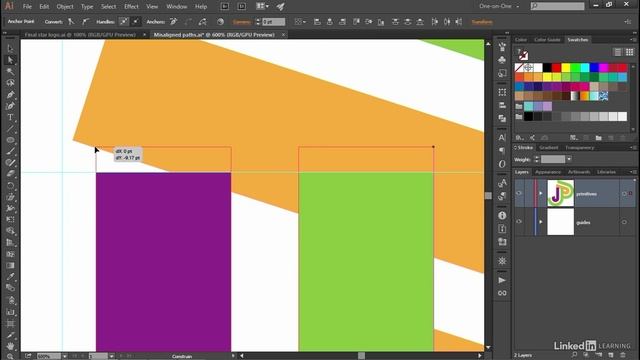
Task: Select the Lasso tool
Action: (10, 83)
